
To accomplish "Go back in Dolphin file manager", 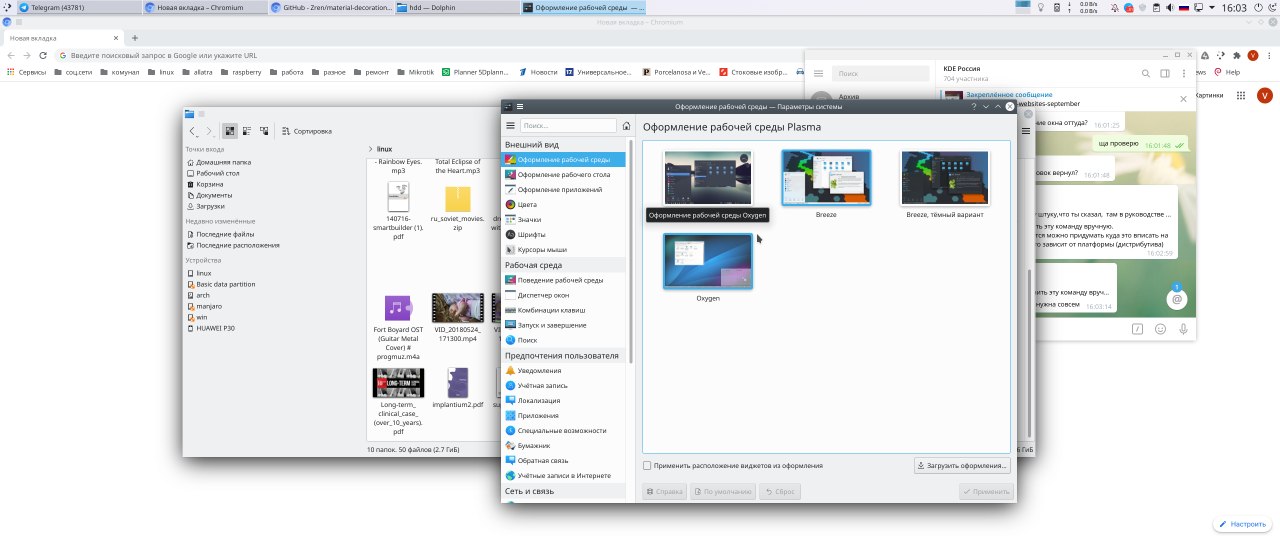I will [193, 131].
